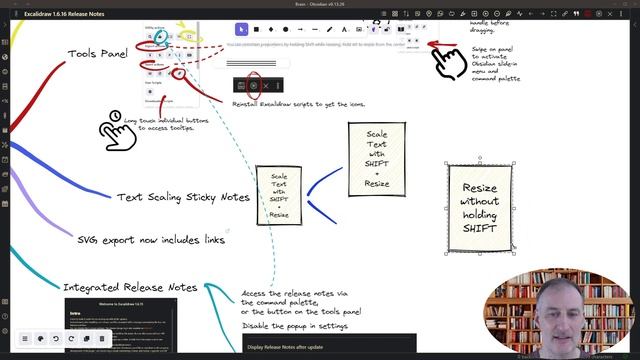Select the Excalidraw 1.6.16 Release Notes tab
The width and height of the screenshot is (640, 360).
tap(64, 14)
